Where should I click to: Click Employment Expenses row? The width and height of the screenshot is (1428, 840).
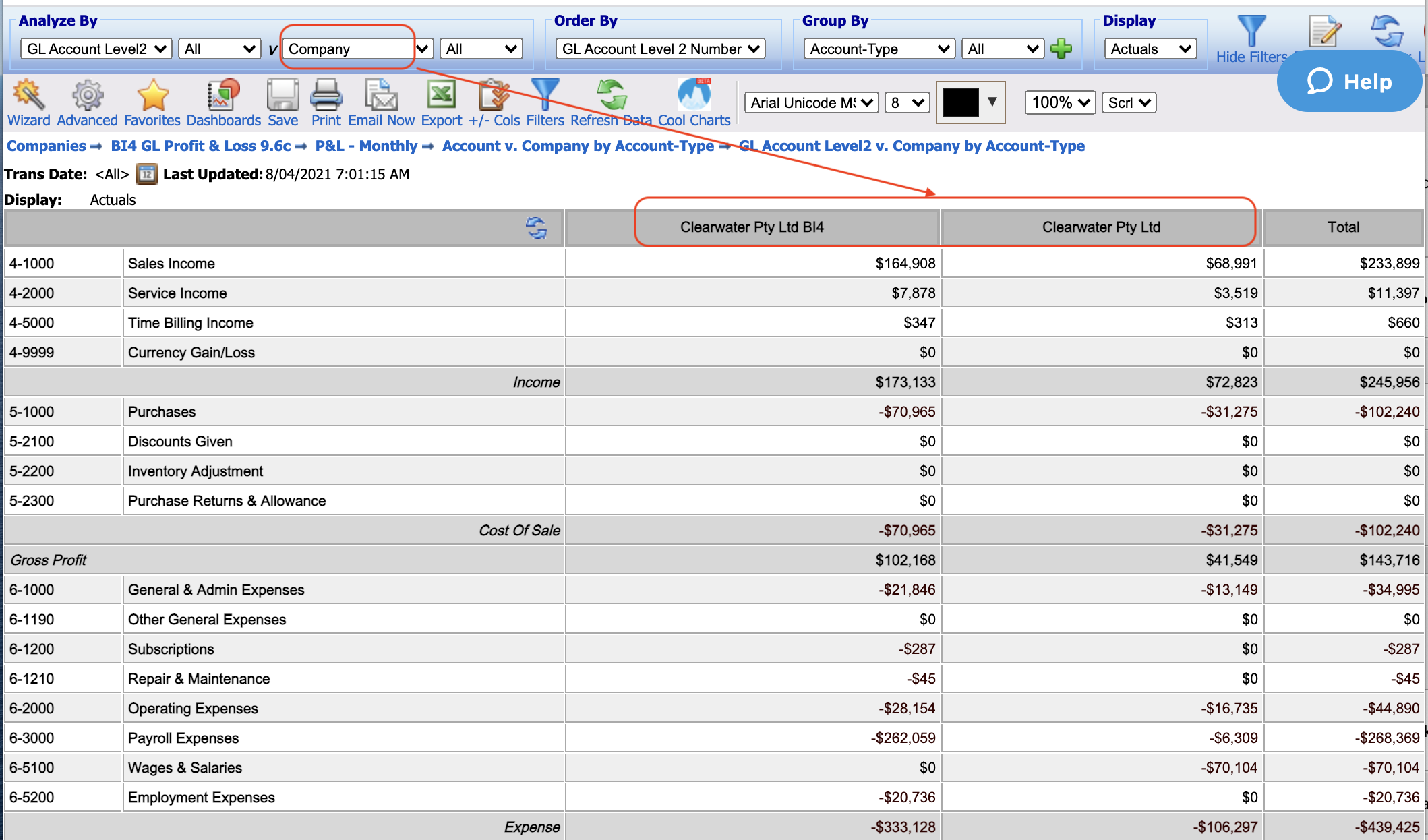[x=202, y=798]
